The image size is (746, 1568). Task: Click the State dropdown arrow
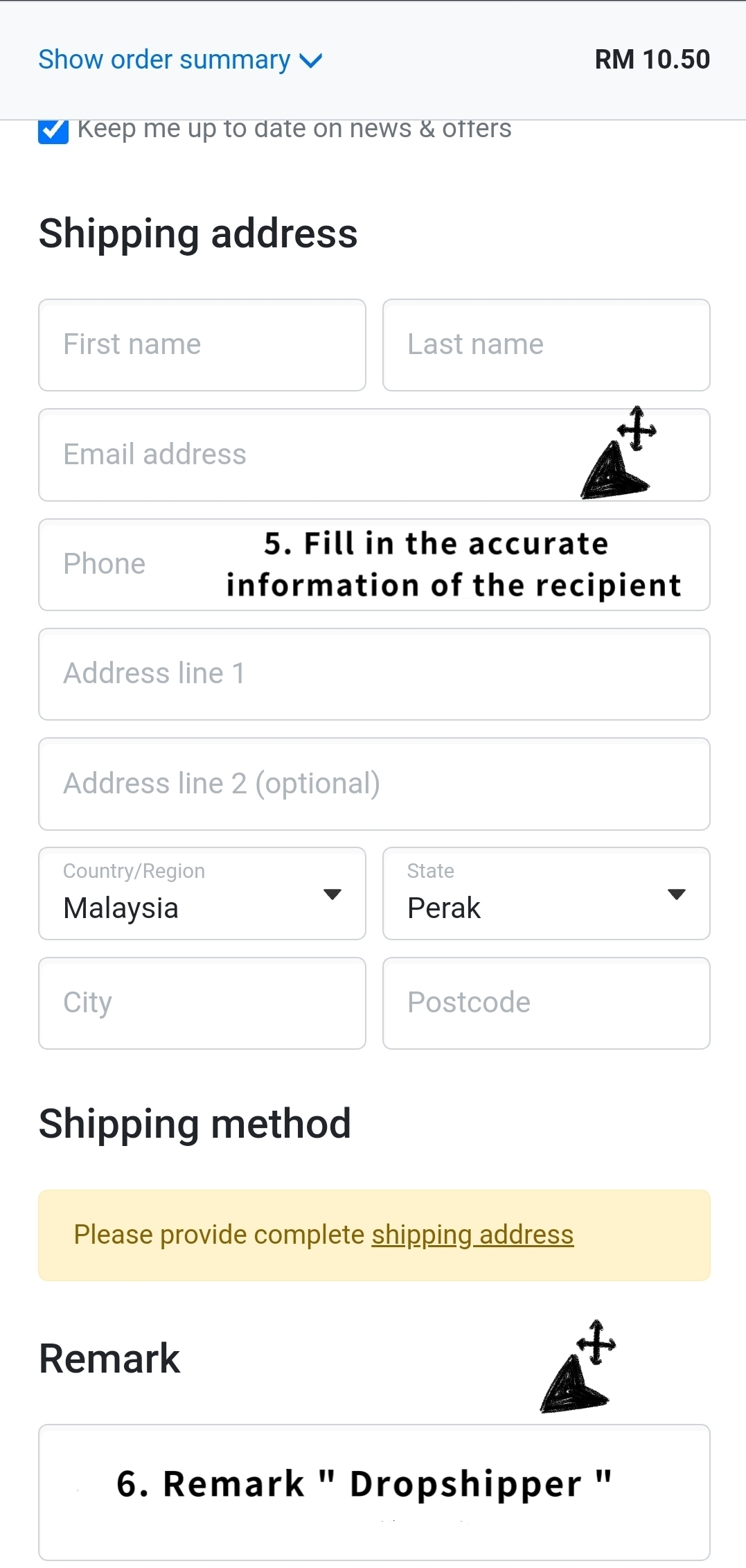(x=677, y=894)
